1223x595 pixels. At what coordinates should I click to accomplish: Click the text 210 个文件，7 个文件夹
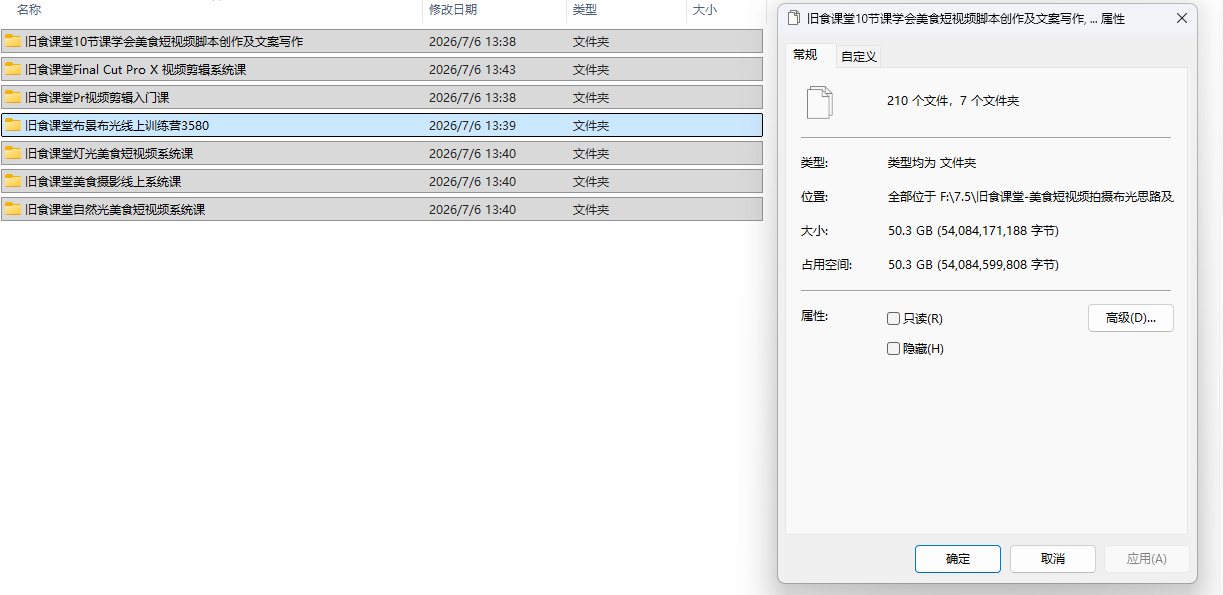click(953, 101)
